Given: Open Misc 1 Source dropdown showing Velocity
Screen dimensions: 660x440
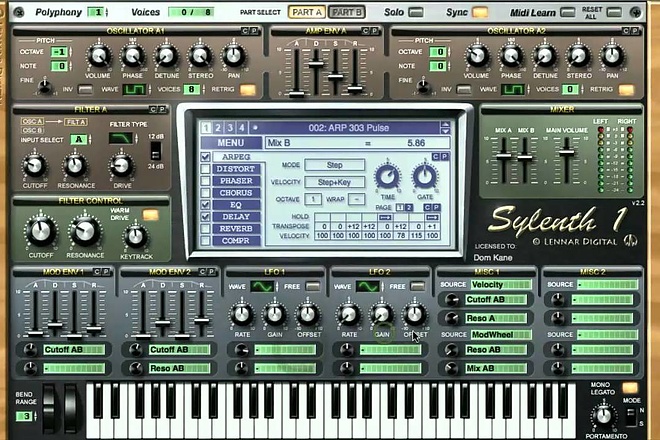Looking at the screenshot, I should pos(500,285).
